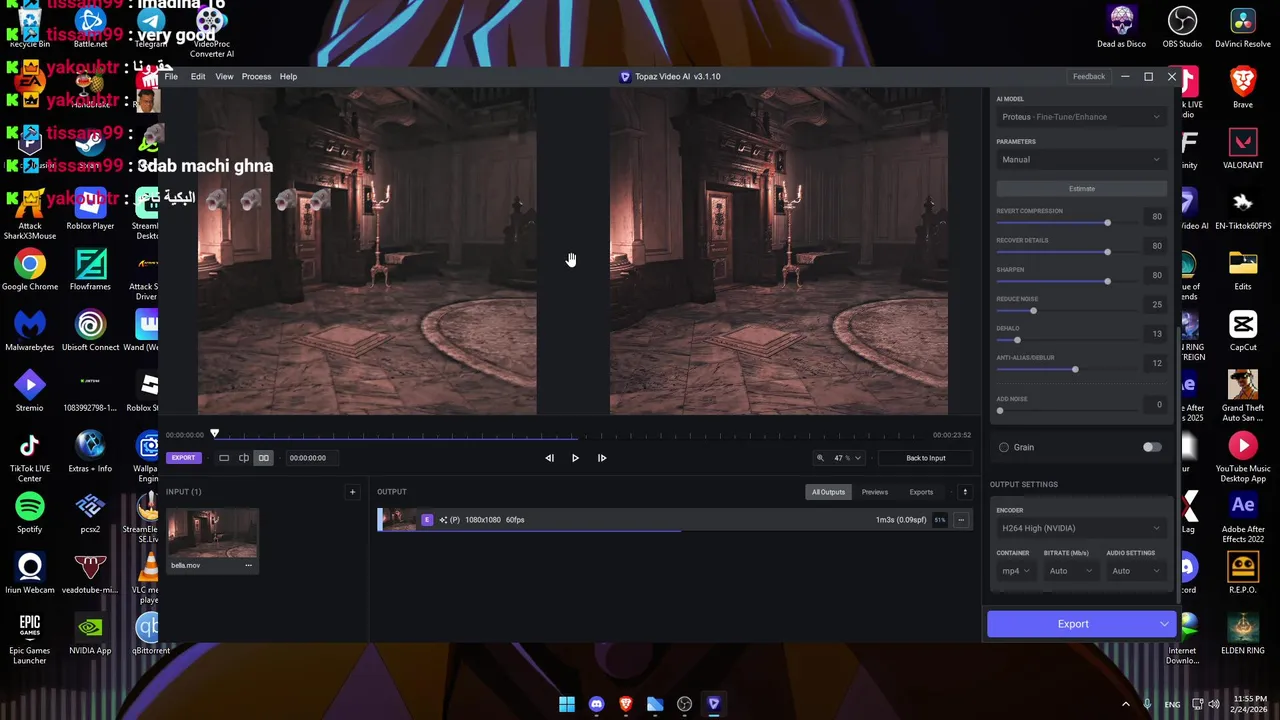Open OBS Studio desktop icon
The height and width of the screenshot is (720, 1280).
(x=1182, y=27)
